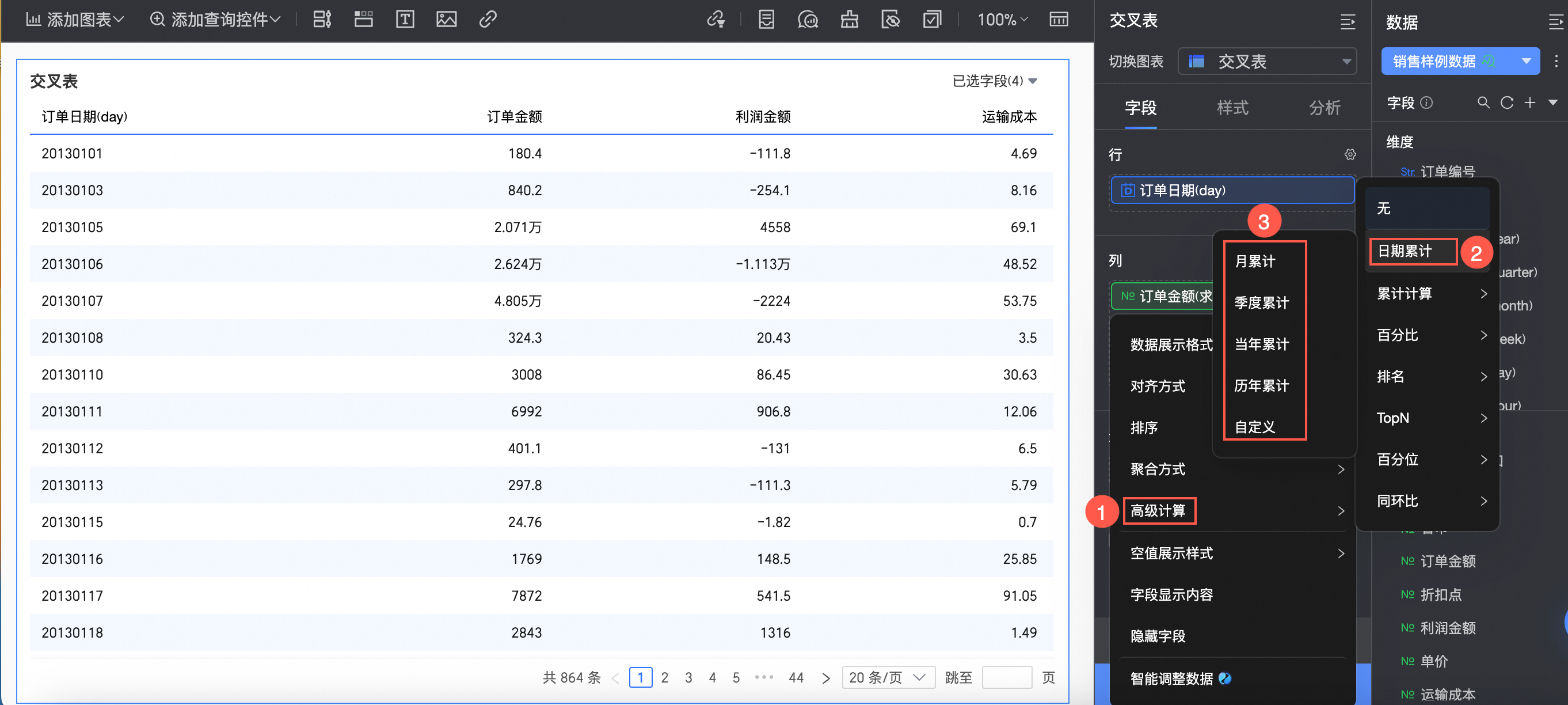The width and height of the screenshot is (1568, 705).
Task: Click the next page arrow
Action: tap(825, 677)
